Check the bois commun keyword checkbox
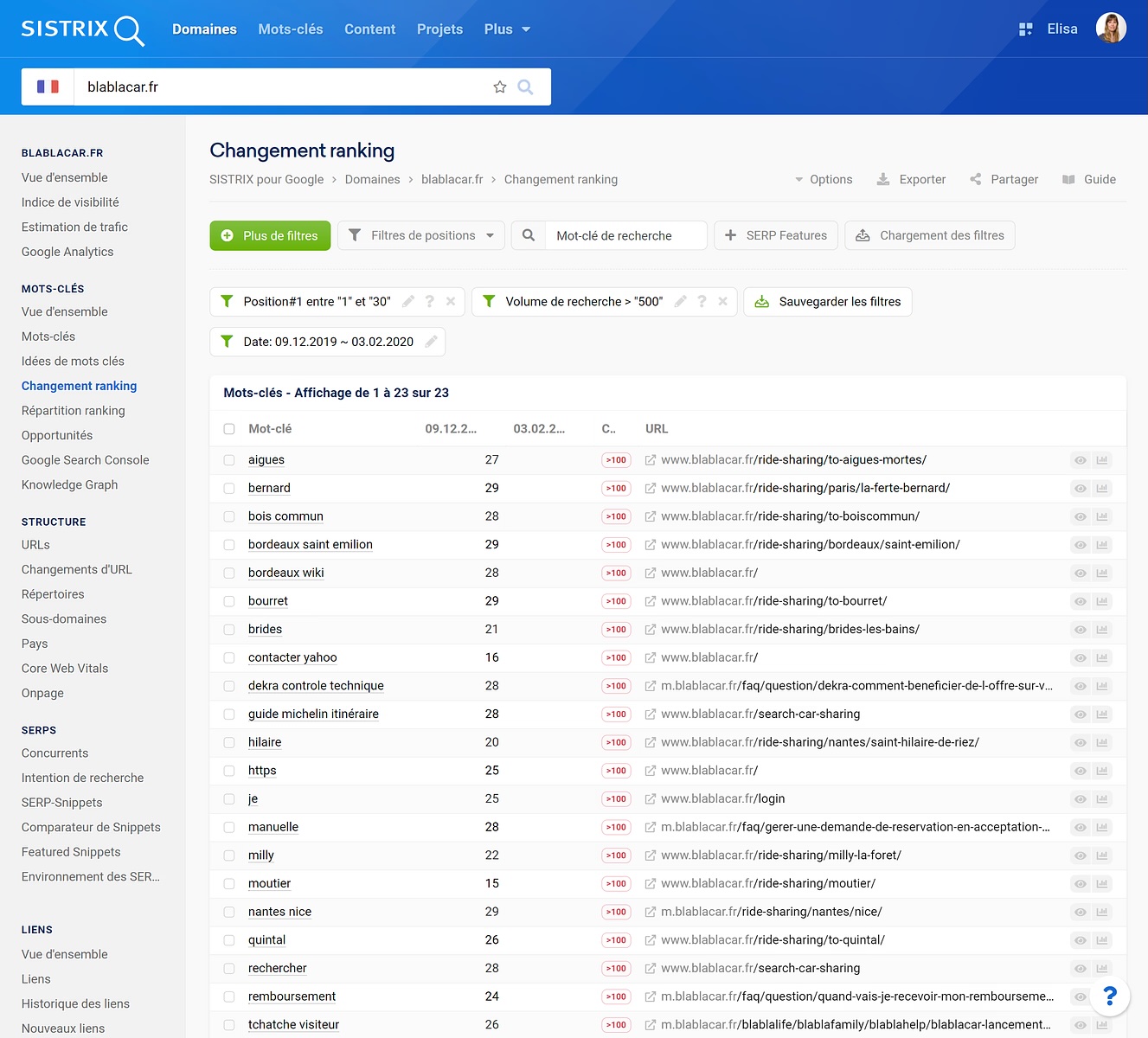The width and height of the screenshot is (1148, 1038). click(x=229, y=516)
